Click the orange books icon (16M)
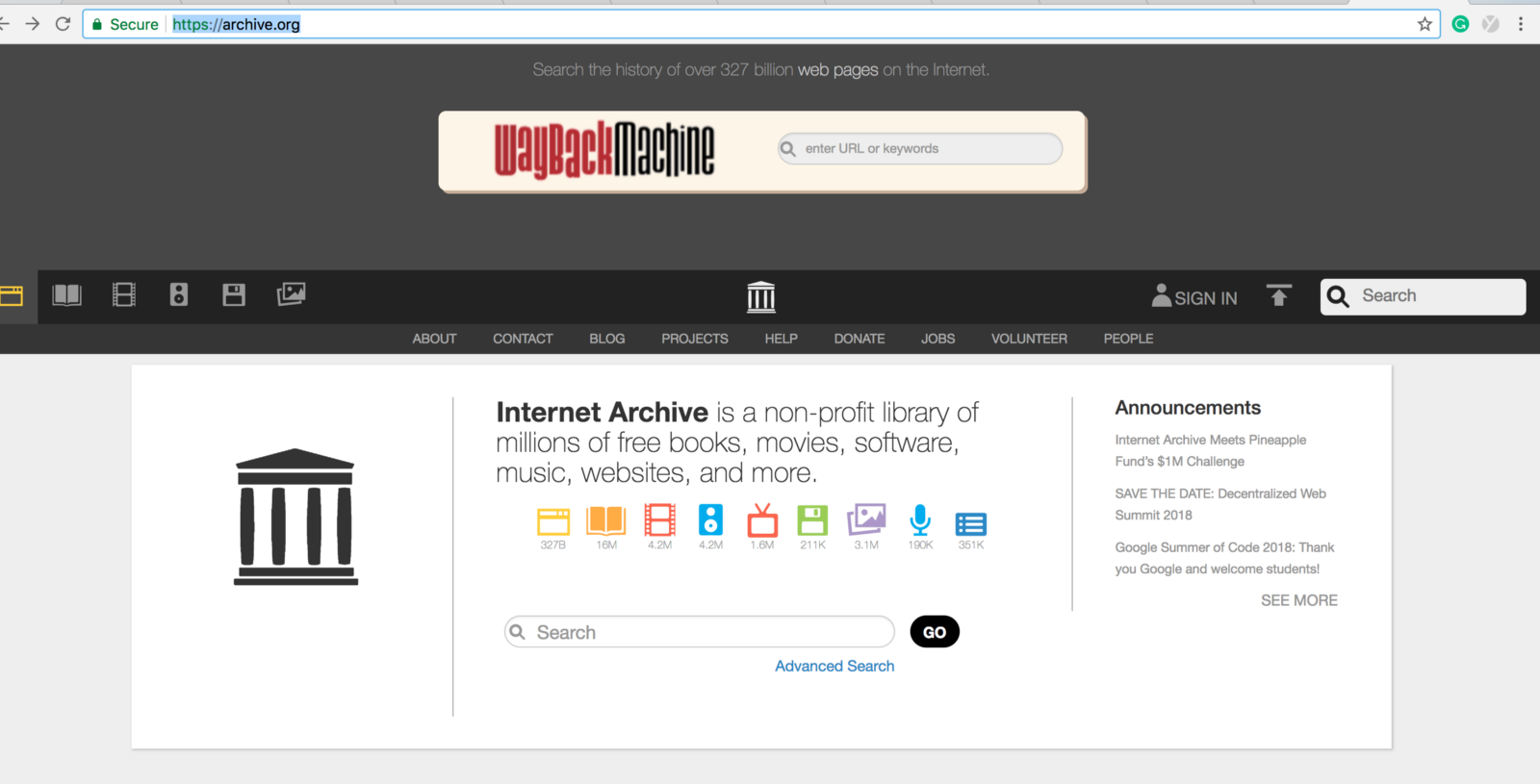This screenshot has height=784, width=1540. 606,520
